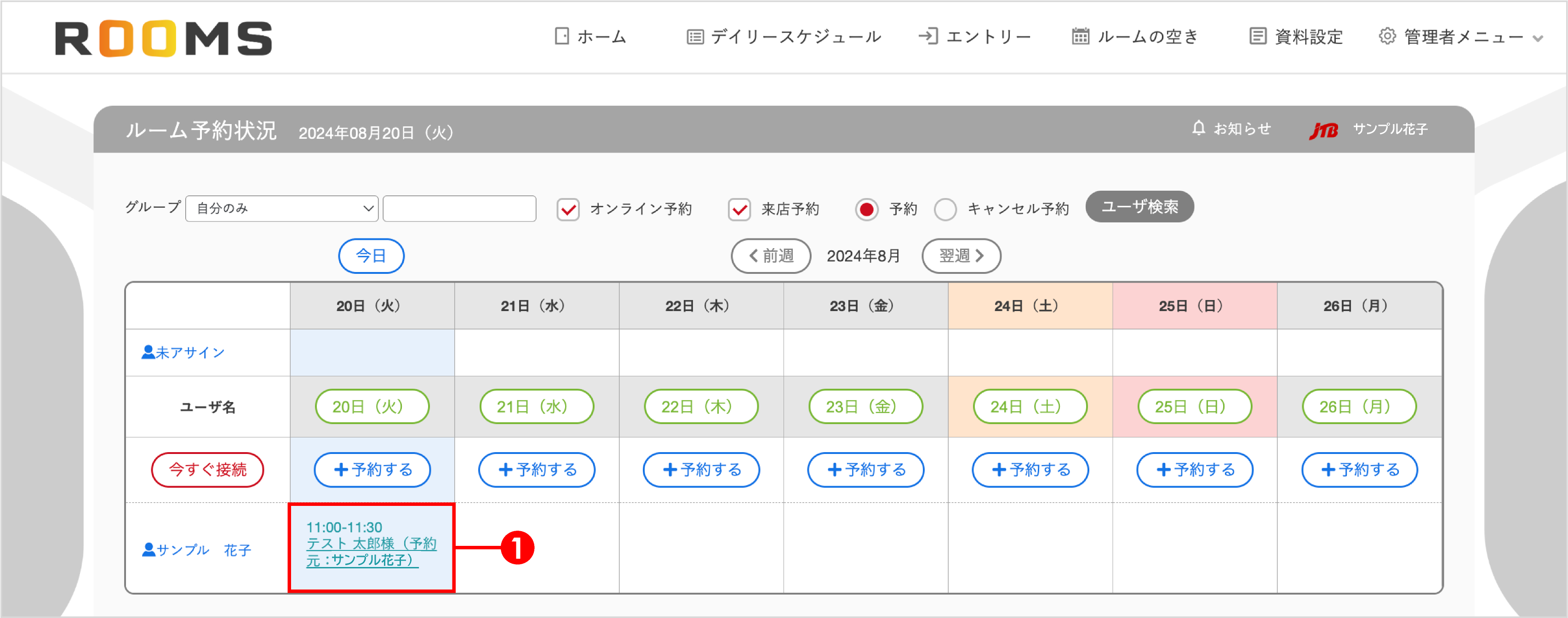Select the キャンセル予約 radio button

tap(946, 209)
